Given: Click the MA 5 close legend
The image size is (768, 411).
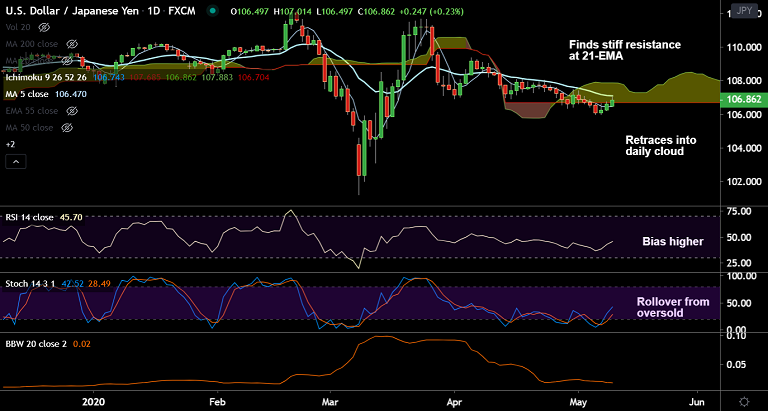Looking at the screenshot, I should tap(27, 94).
